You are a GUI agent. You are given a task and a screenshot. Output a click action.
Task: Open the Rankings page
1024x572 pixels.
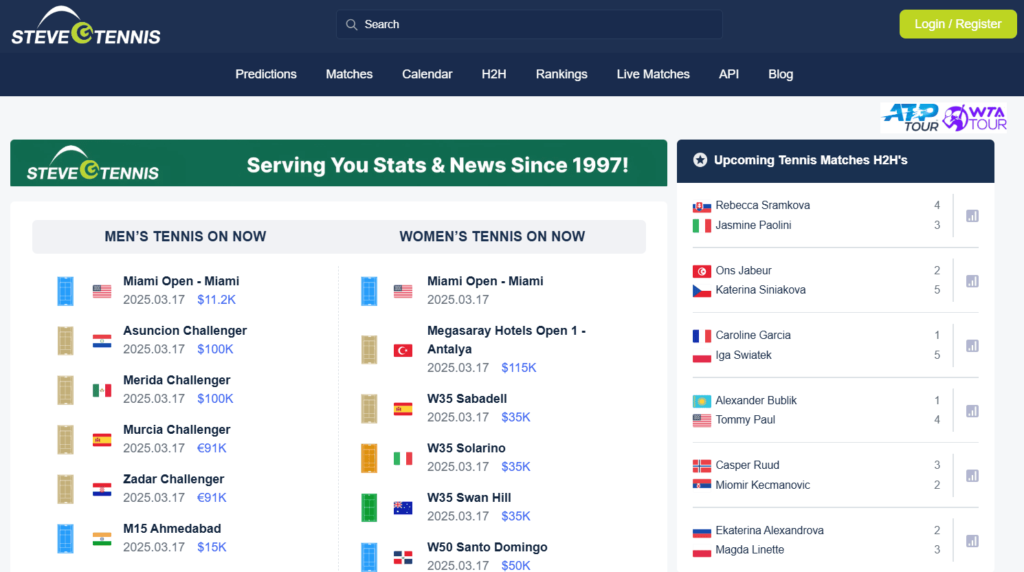coord(562,74)
